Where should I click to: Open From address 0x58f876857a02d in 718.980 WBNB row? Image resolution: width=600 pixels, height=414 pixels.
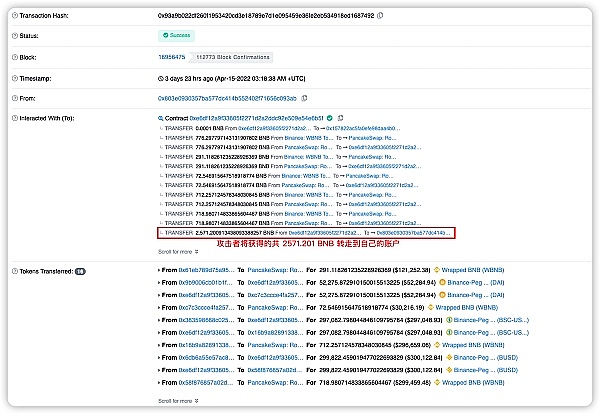[x=206, y=382]
